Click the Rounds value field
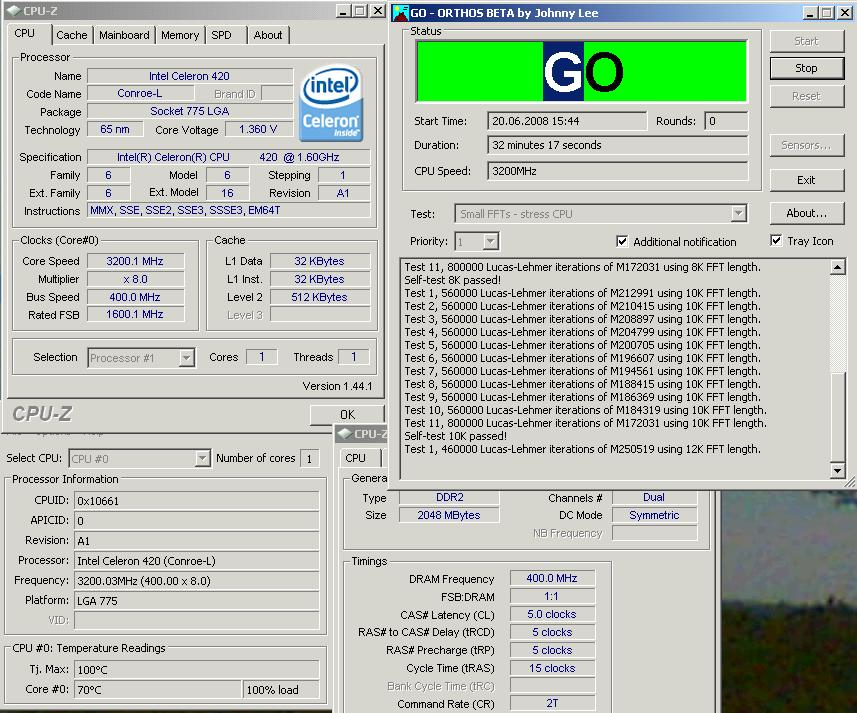Viewport: 857px width, 713px height. coord(726,121)
